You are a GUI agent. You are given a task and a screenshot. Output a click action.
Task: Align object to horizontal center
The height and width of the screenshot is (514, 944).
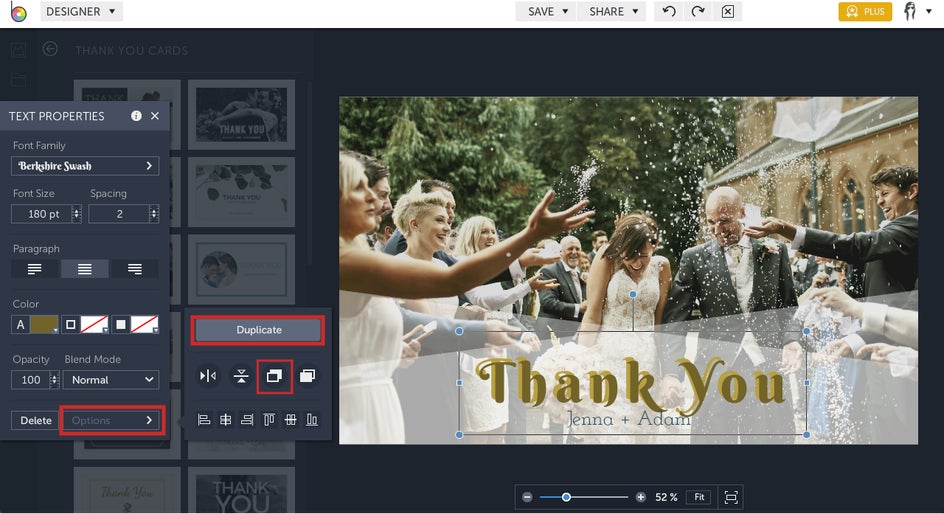click(225, 420)
